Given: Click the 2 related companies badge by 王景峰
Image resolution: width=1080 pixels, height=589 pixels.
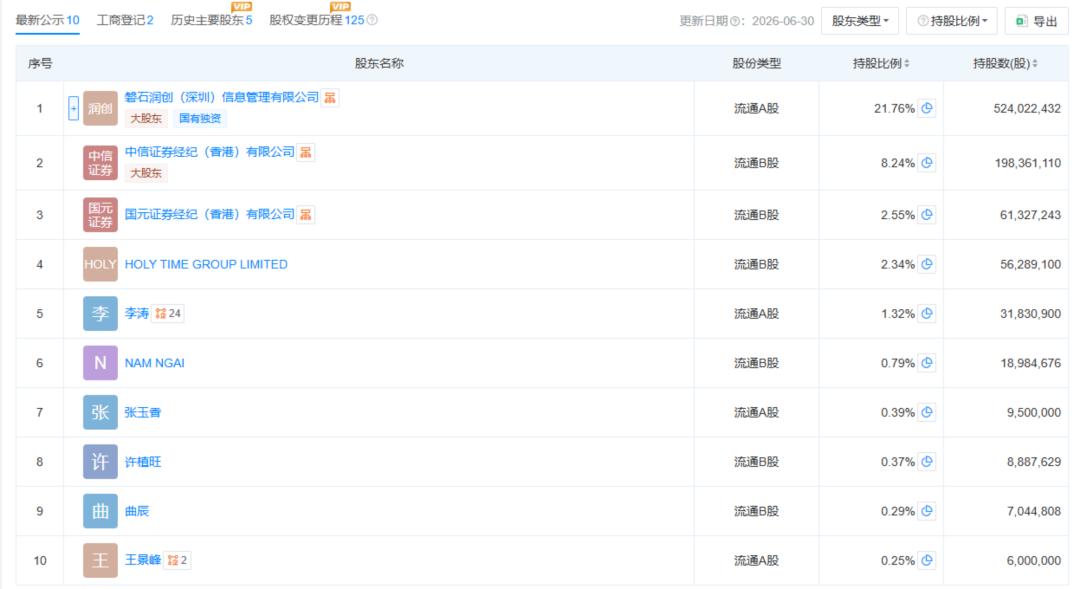Looking at the screenshot, I should coord(178,560).
